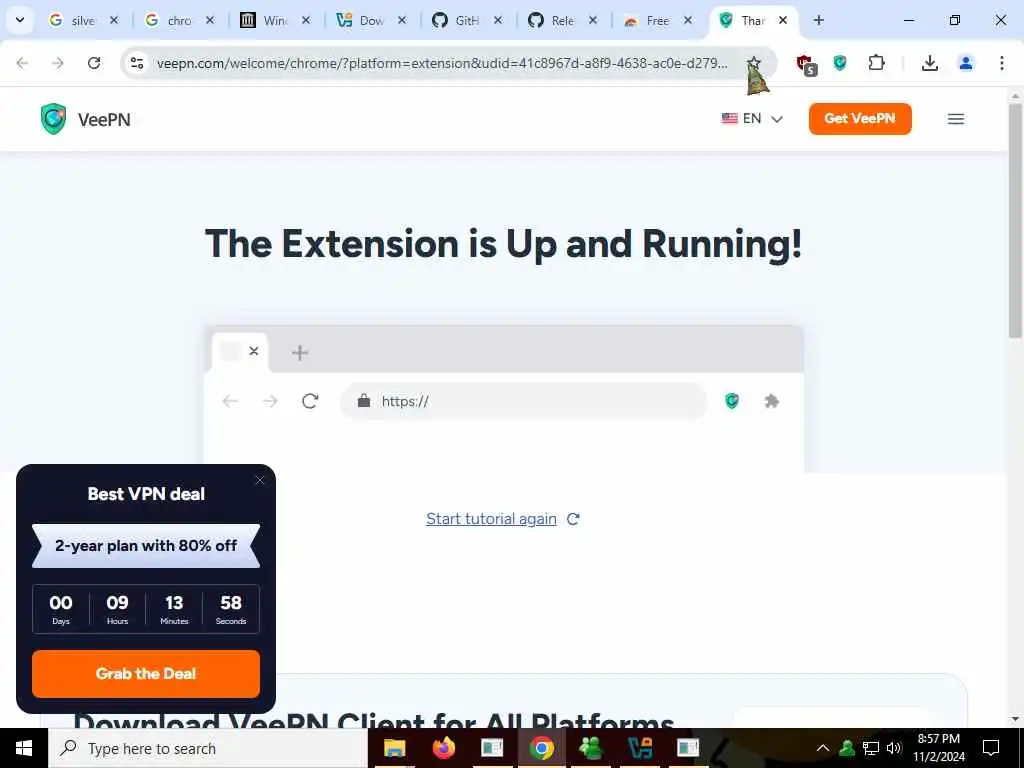1024x768 pixels.
Task: Click the Type here to search box
Action: click(x=208, y=748)
